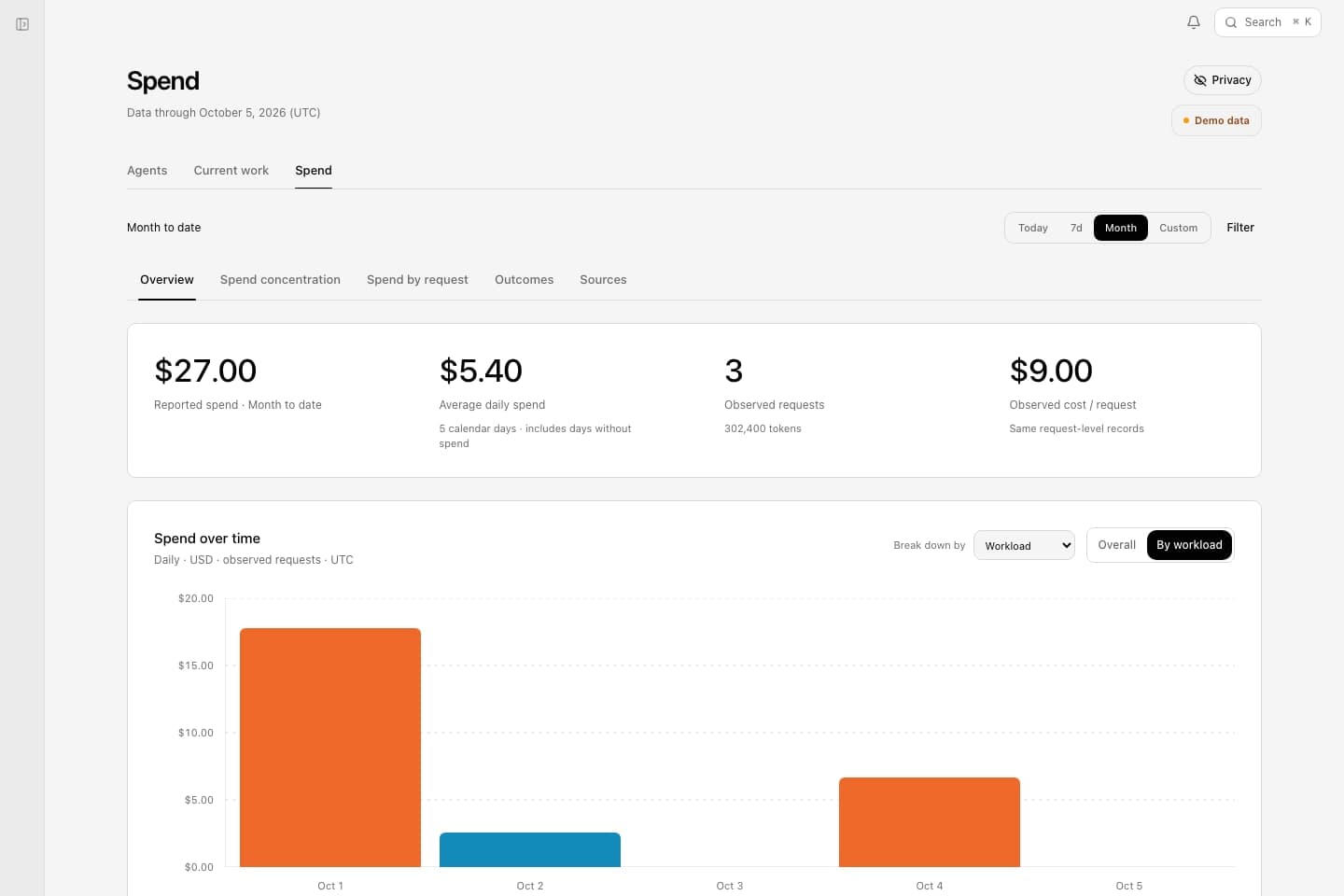Select the Month time range
Image resolution: width=1344 pixels, height=896 pixels.
1121,228
